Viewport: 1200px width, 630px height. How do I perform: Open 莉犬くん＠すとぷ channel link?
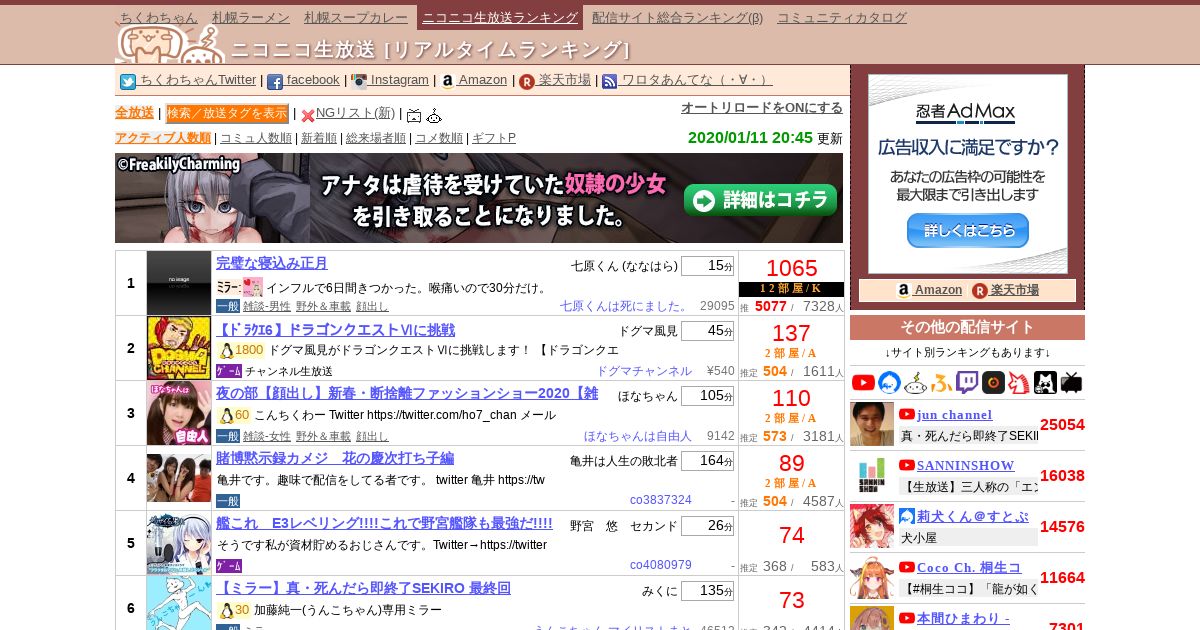coord(973,516)
